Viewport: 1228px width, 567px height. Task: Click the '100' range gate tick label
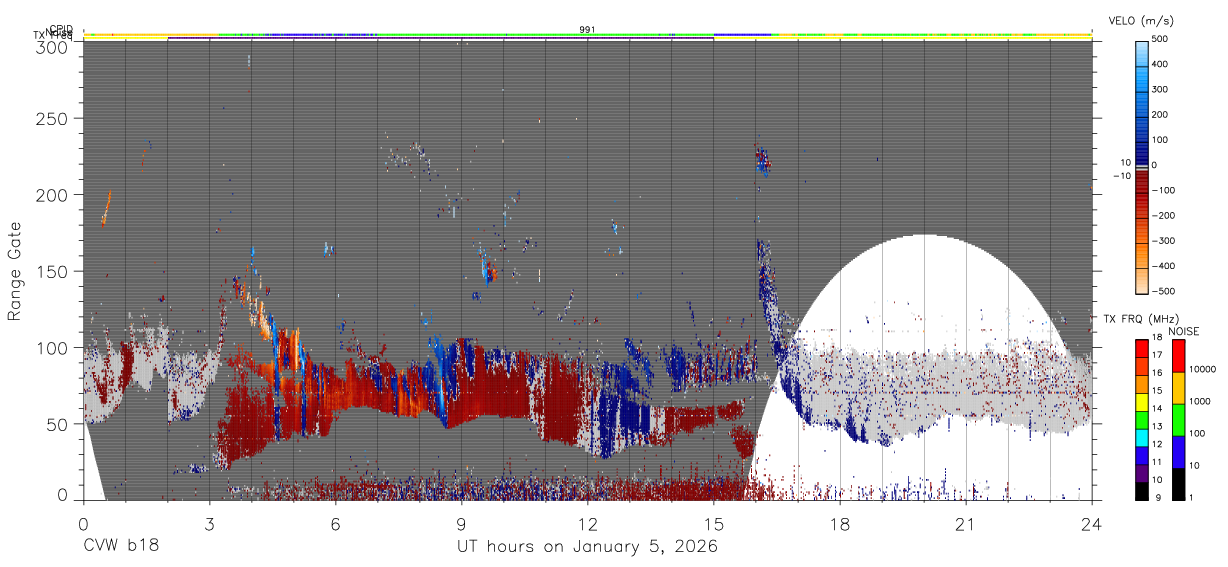(x=51, y=347)
